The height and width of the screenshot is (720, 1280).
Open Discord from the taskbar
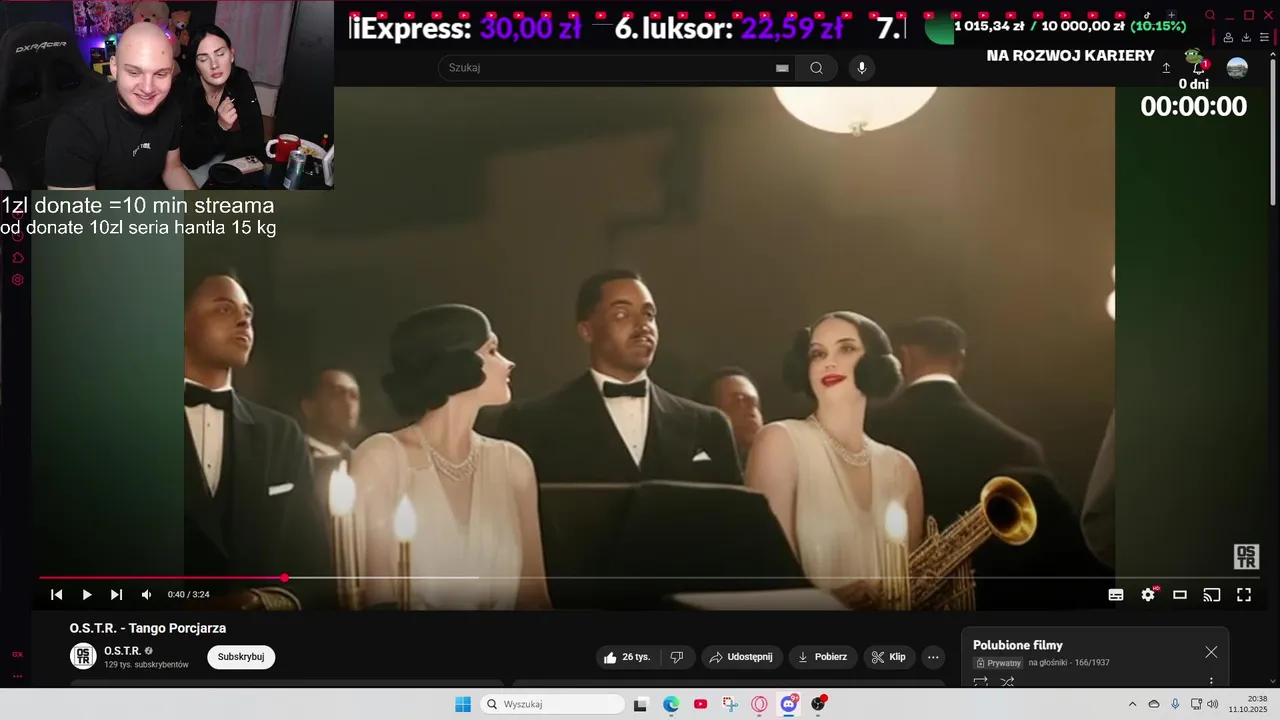pyautogui.click(x=789, y=704)
